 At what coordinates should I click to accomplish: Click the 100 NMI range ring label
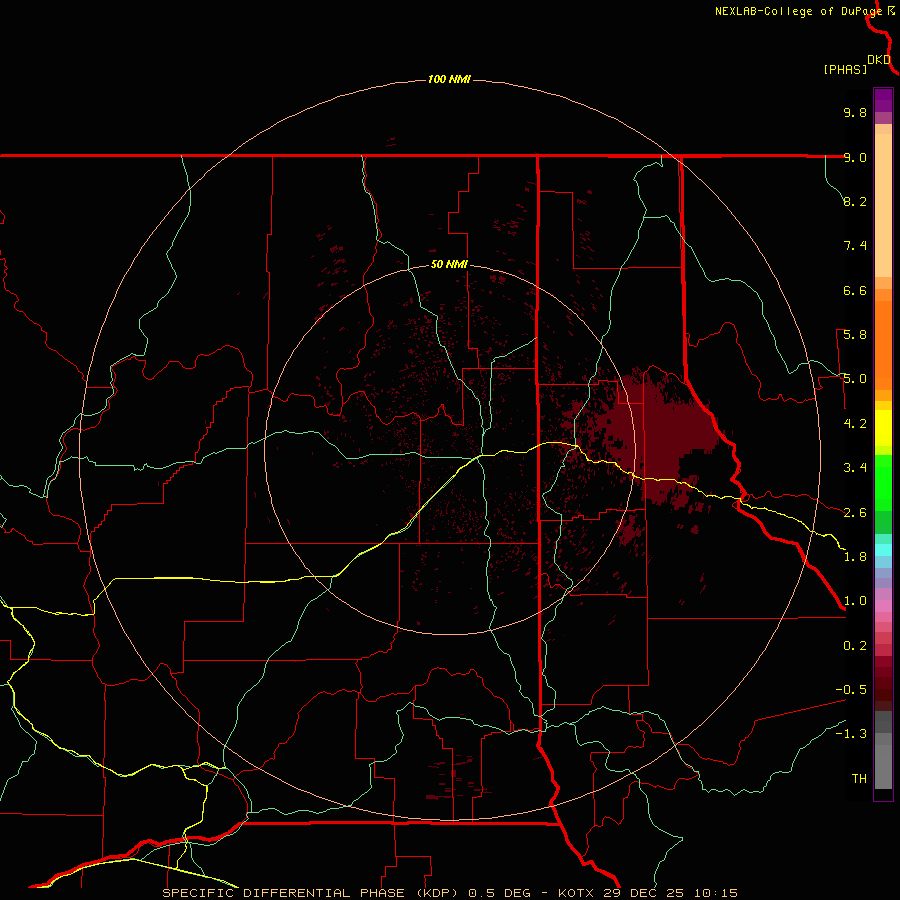(449, 79)
